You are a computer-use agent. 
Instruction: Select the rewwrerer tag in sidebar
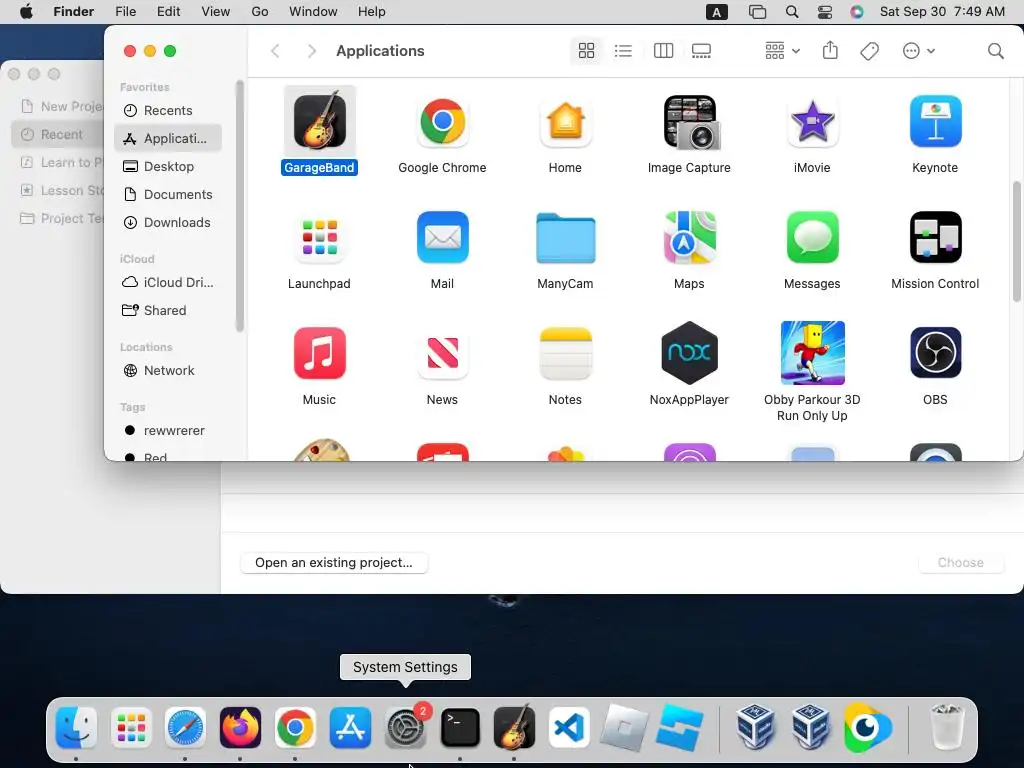(x=168, y=430)
